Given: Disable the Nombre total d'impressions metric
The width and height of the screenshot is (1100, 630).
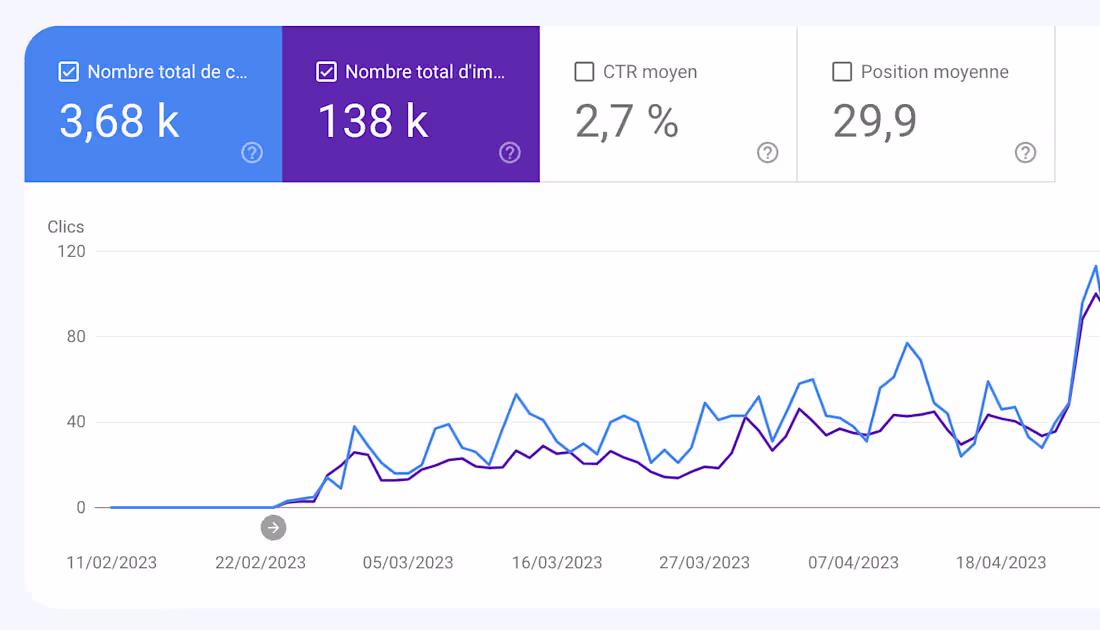Looking at the screenshot, I should 326,71.
